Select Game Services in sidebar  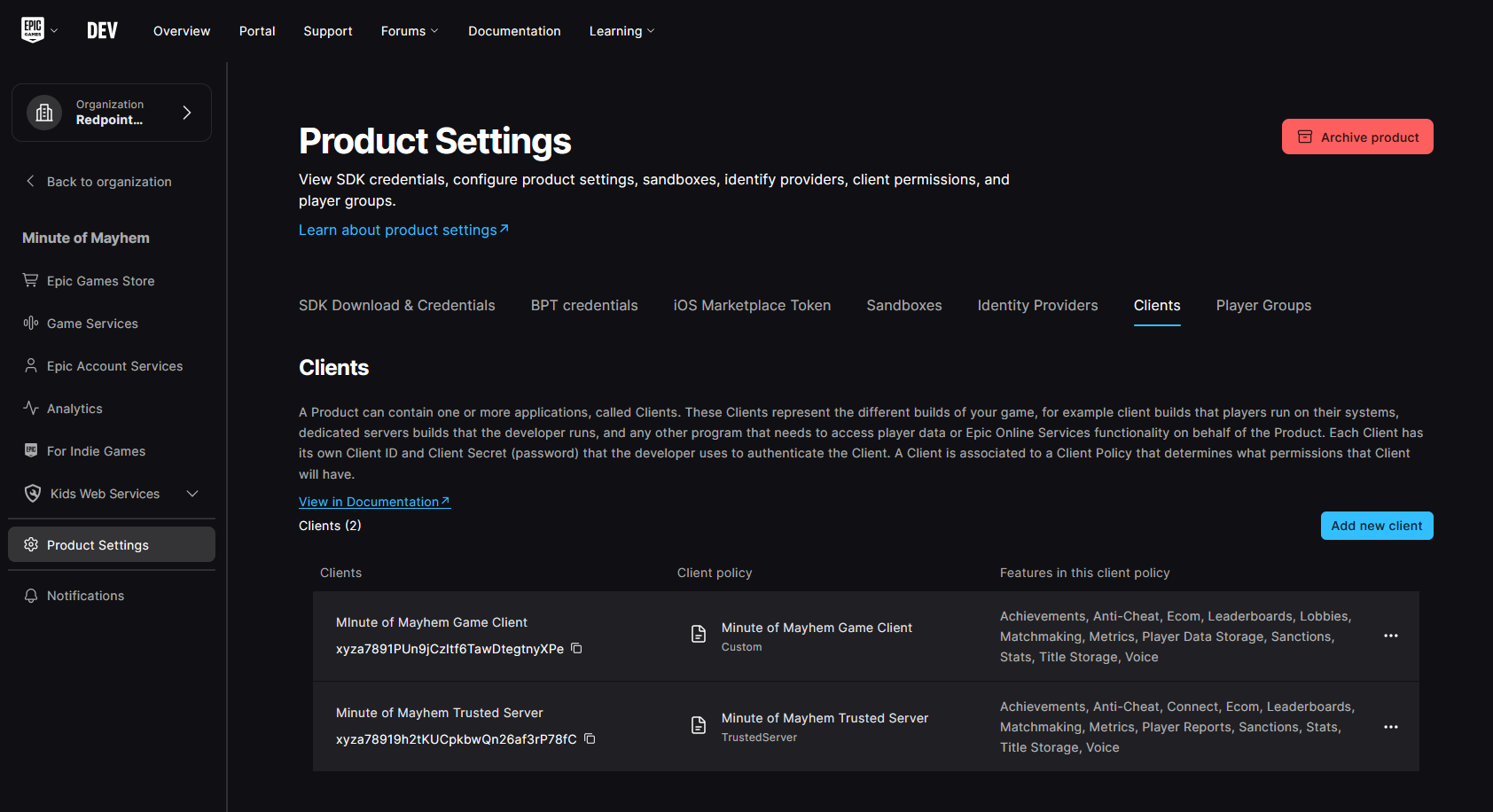coord(91,323)
